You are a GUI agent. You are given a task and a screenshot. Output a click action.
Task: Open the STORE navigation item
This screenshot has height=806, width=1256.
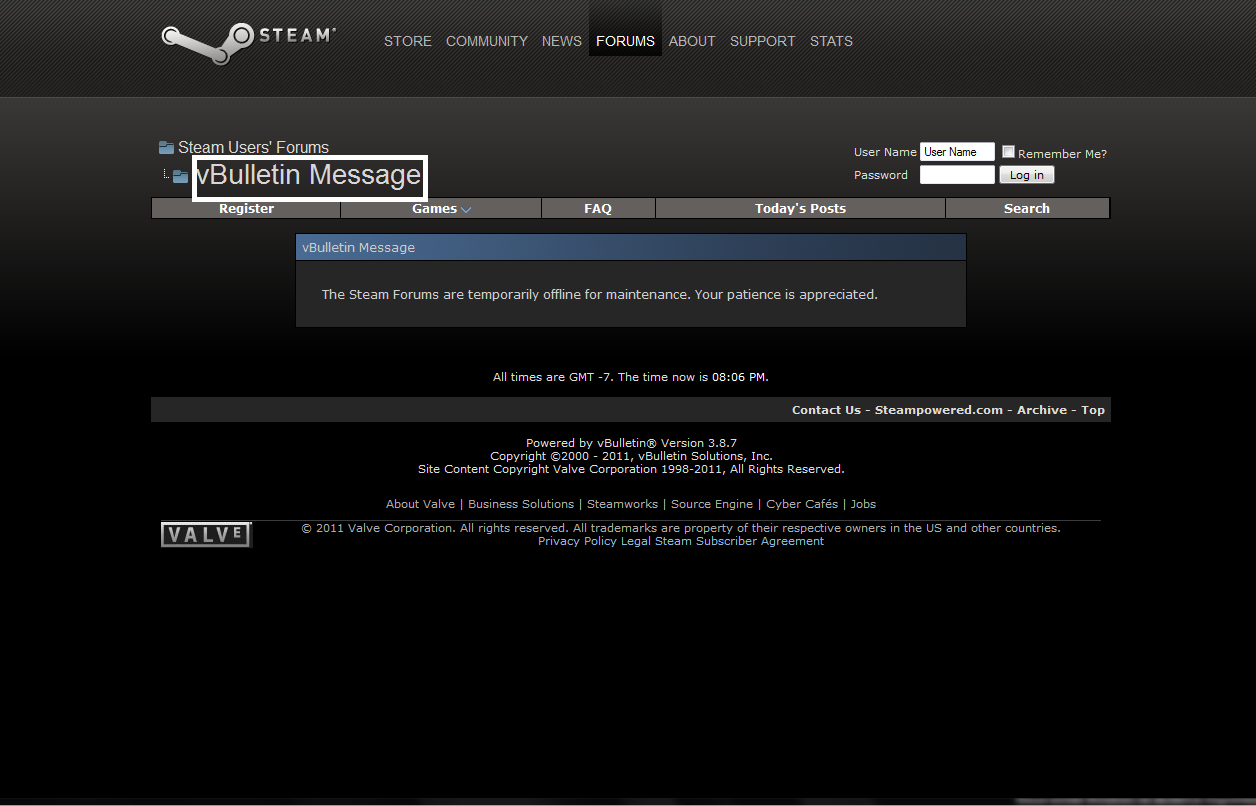(408, 41)
